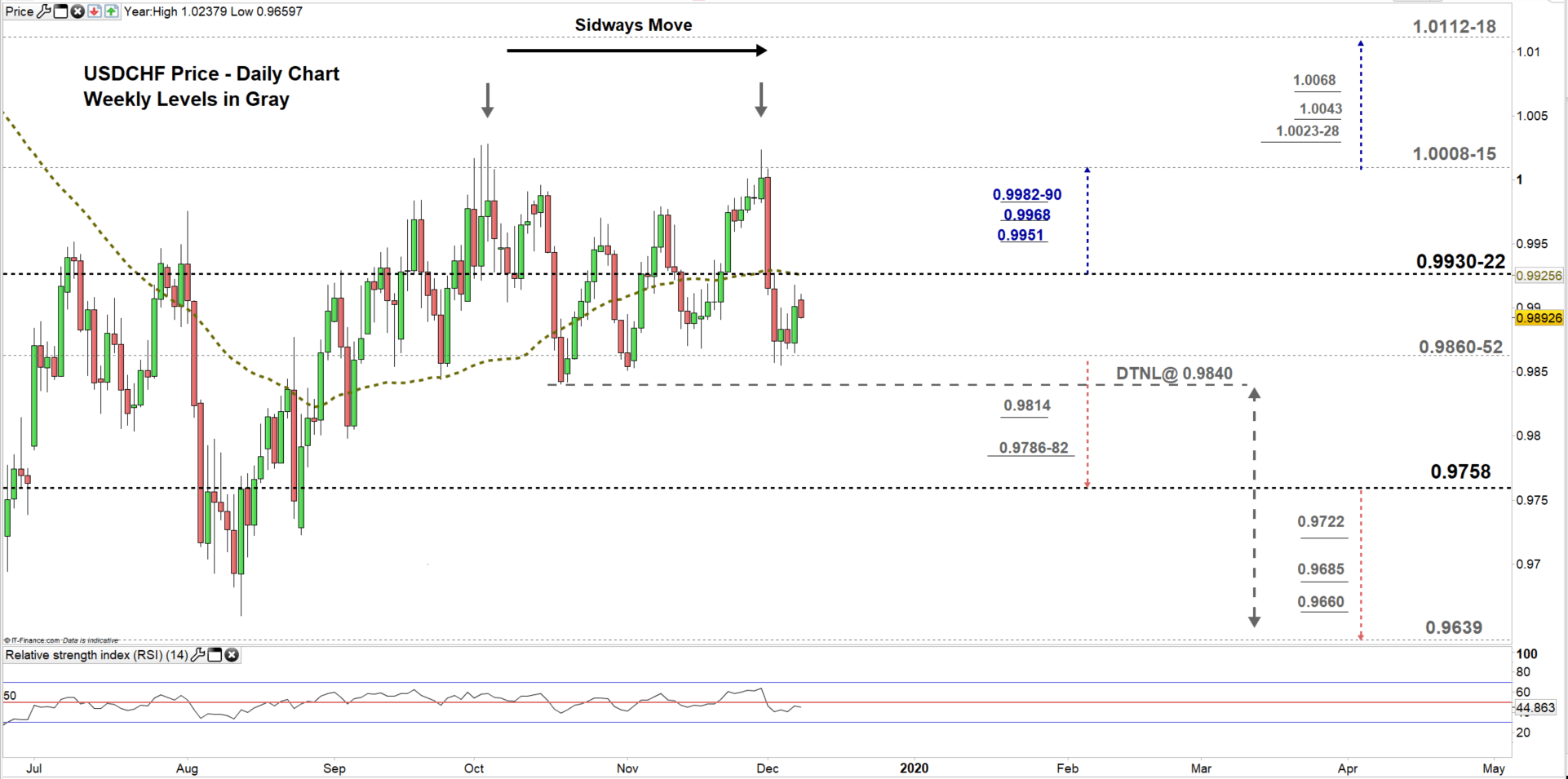Click the Sidways Move annotation text
Image resolution: width=1568 pixels, height=779 pixels.
pyautogui.click(x=633, y=25)
